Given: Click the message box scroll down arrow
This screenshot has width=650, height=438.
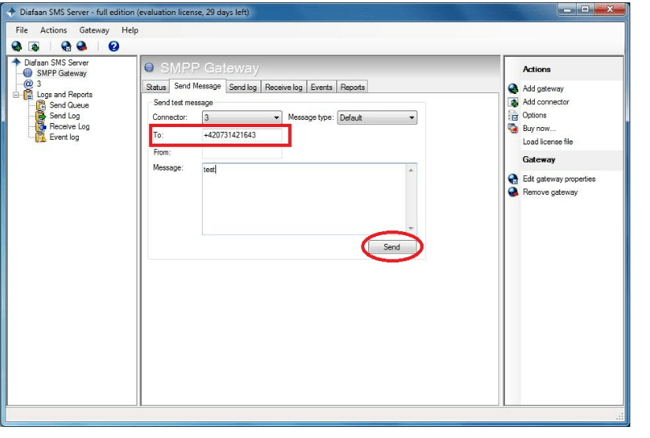Looking at the screenshot, I should click(411, 228).
